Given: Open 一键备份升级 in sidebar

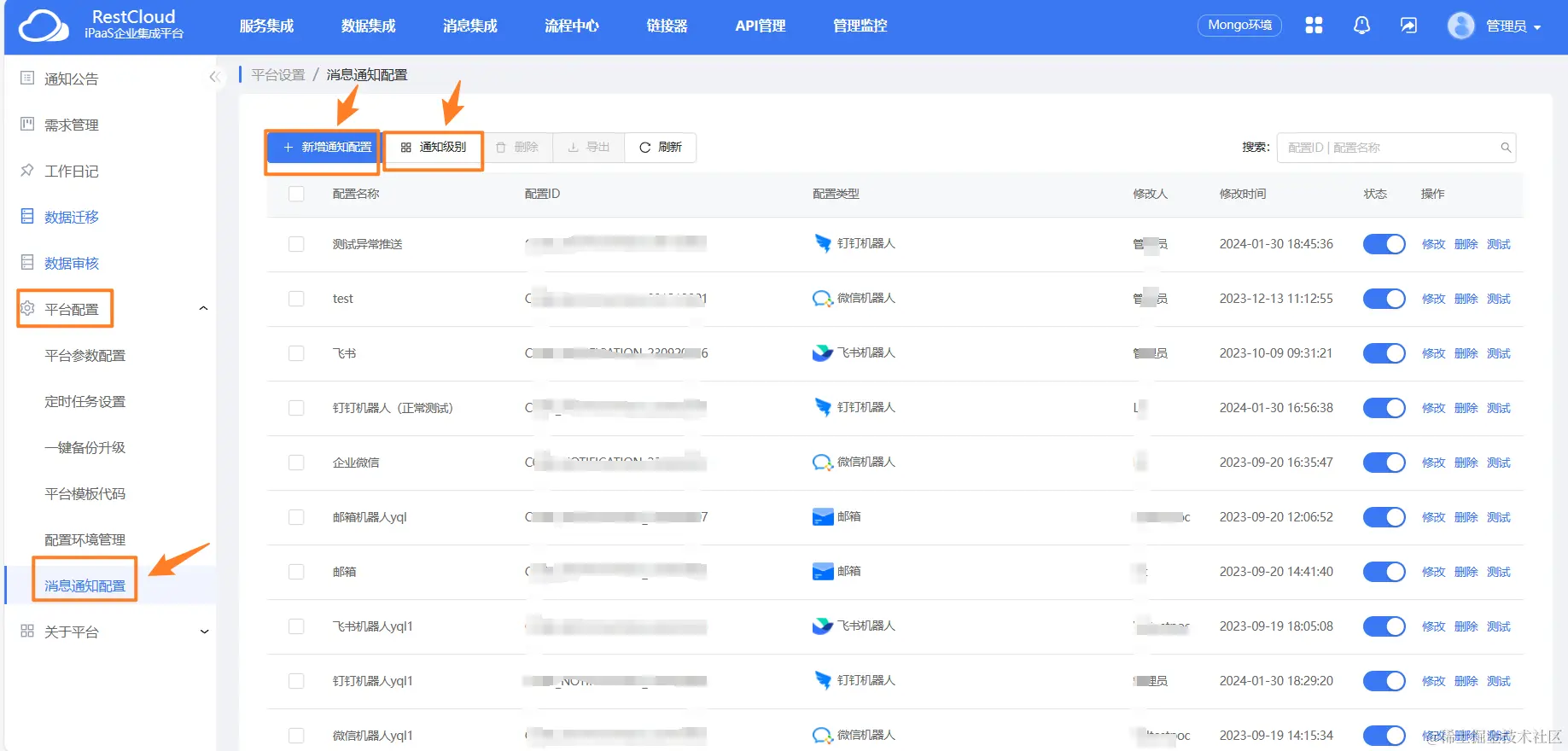Looking at the screenshot, I should pyautogui.click(x=85, y=447).
